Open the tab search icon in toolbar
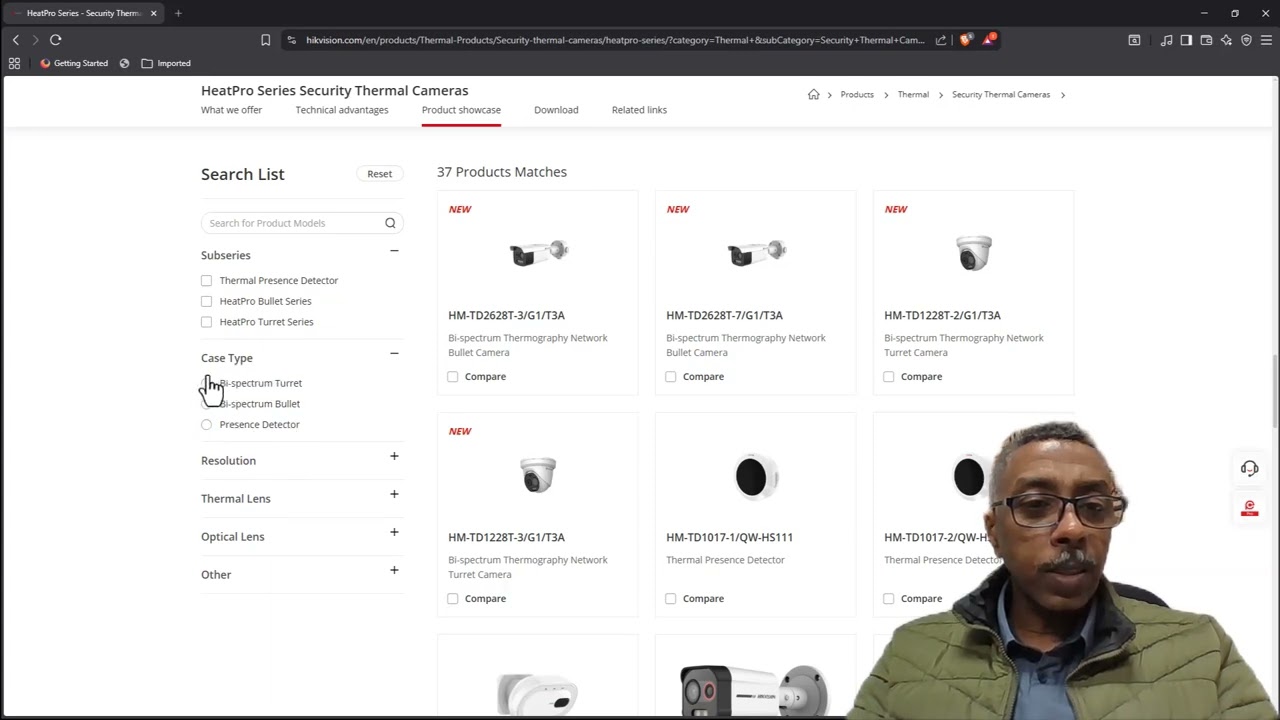1280x720 pixels. 1134,40
